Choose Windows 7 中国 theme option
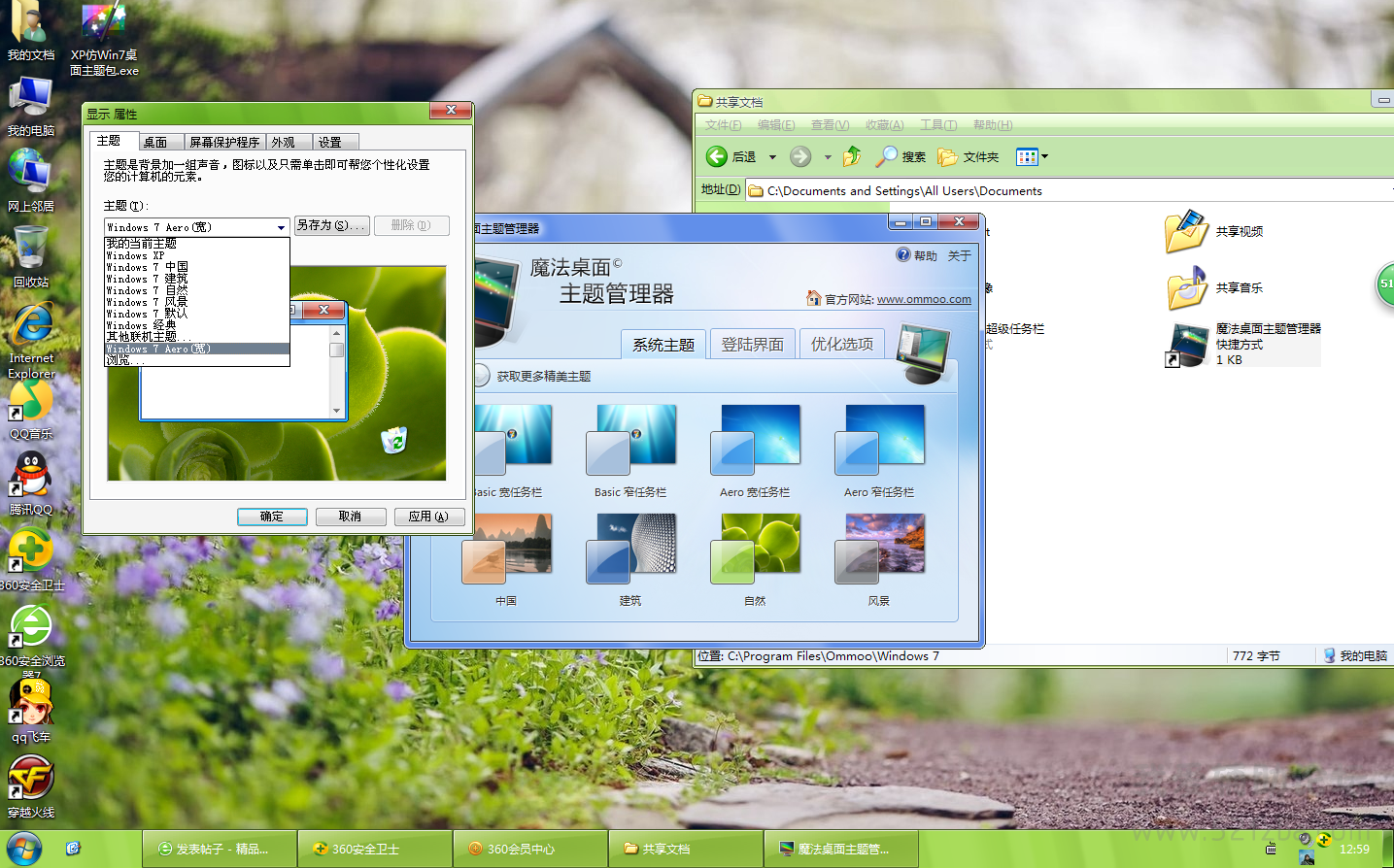 [197, 267]
